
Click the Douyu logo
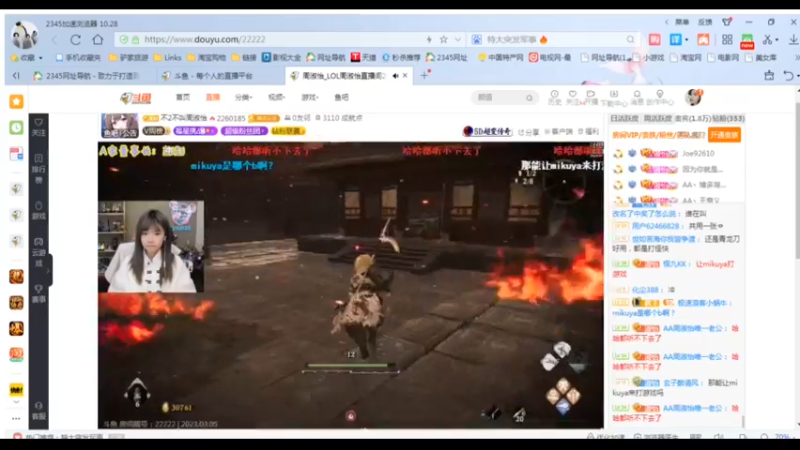pyautogui.click(x=136, y=97)
